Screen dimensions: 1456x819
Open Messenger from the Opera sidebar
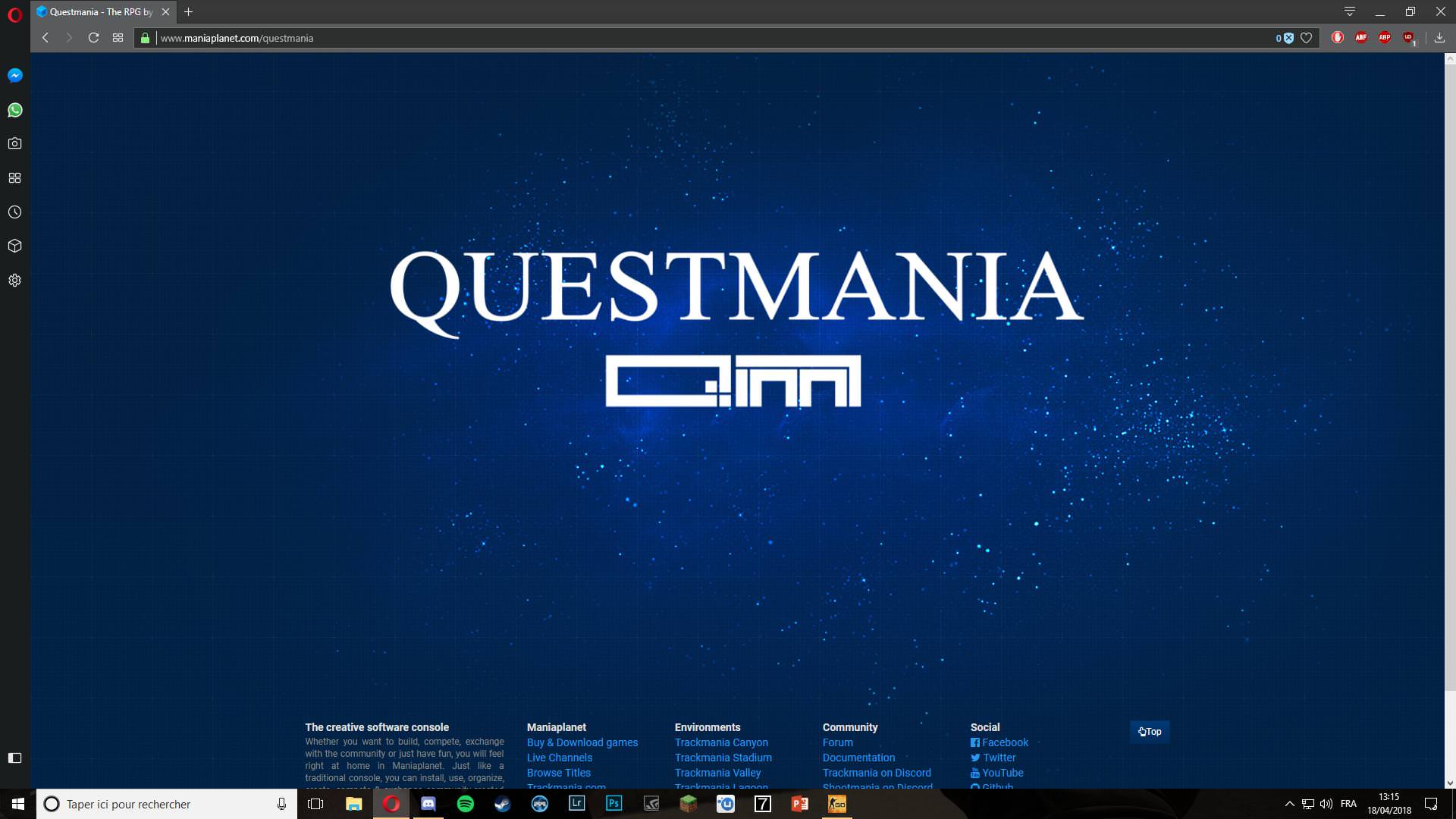[15, 76]
